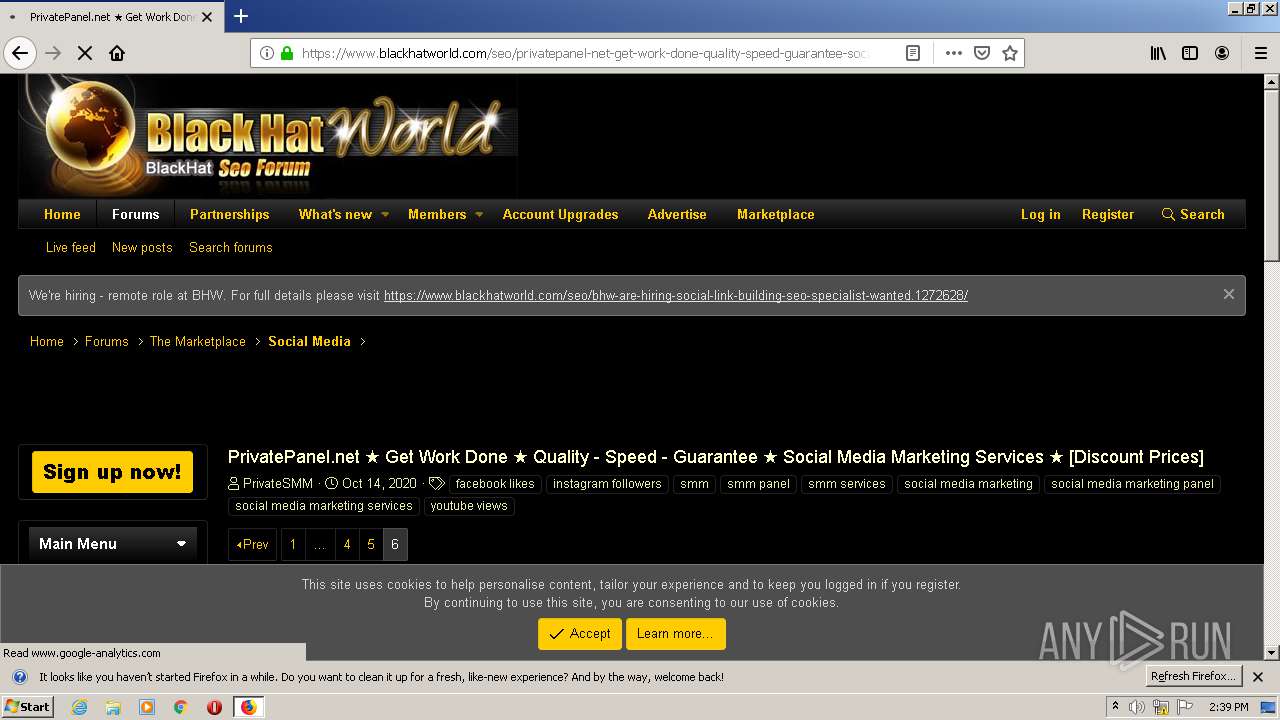This screenshot has width=1280, height=720.
Task: Show sidebars icon in Firefox toolbar
Action: point(1190,53)
